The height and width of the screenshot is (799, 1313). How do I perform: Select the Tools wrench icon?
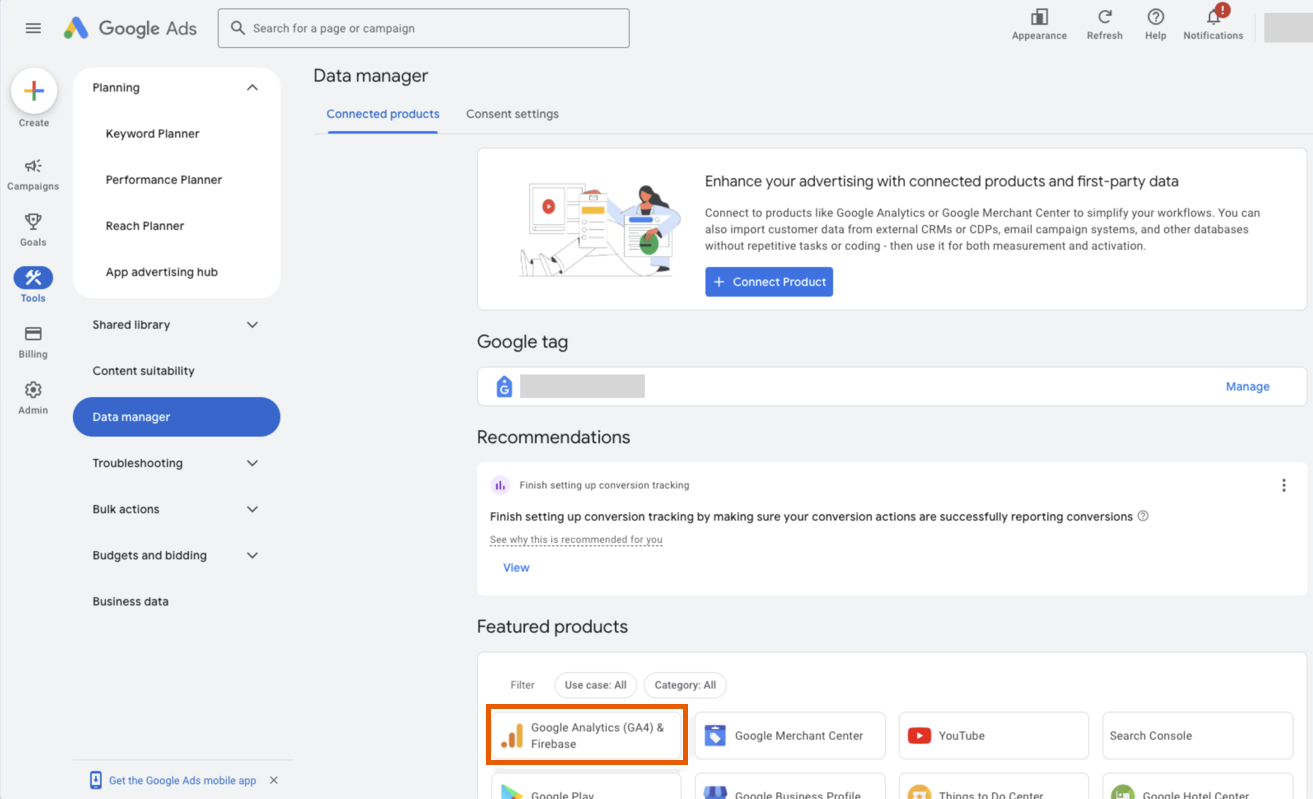tap(33, 278)
